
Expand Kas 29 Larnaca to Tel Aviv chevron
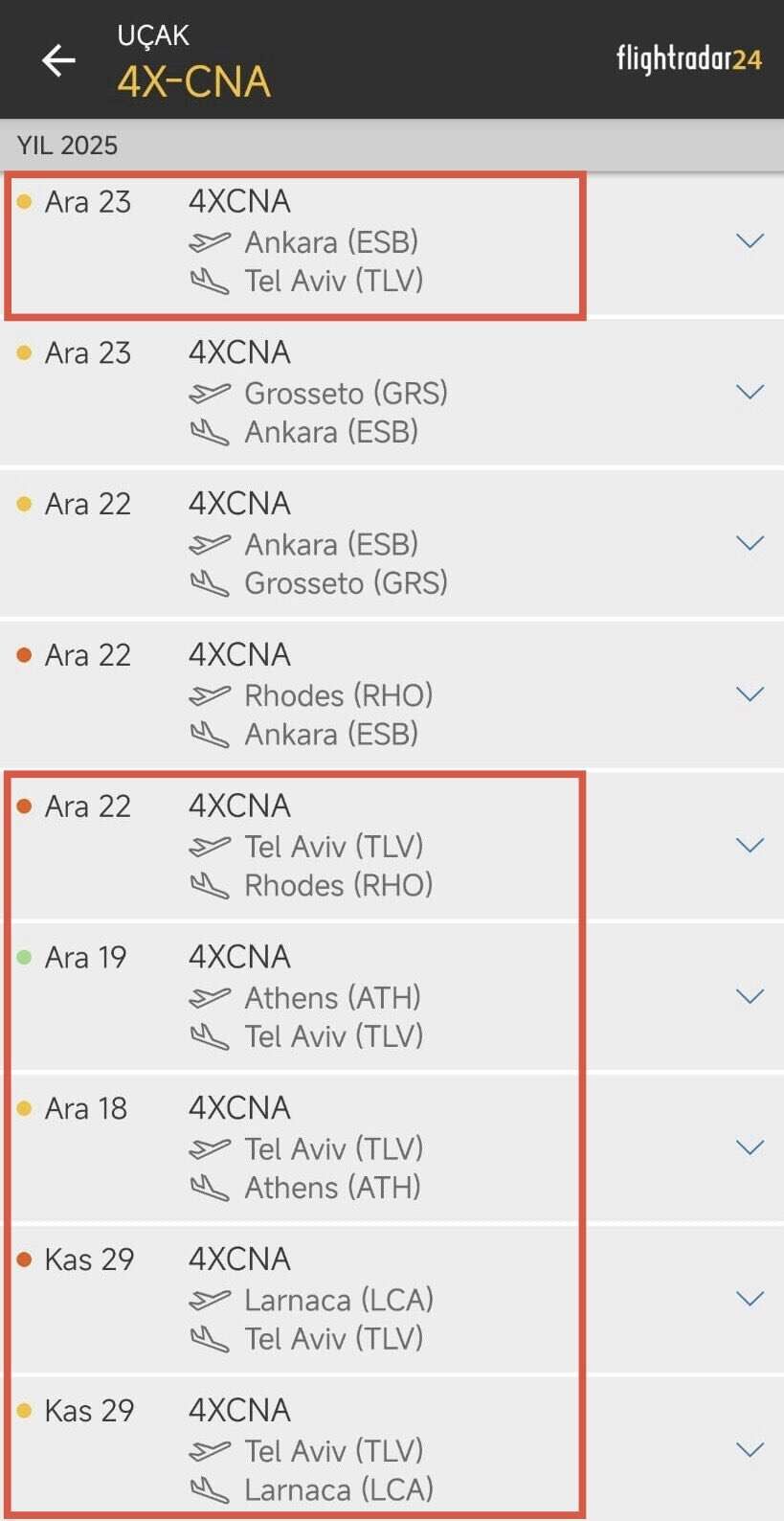(750, 1299)
